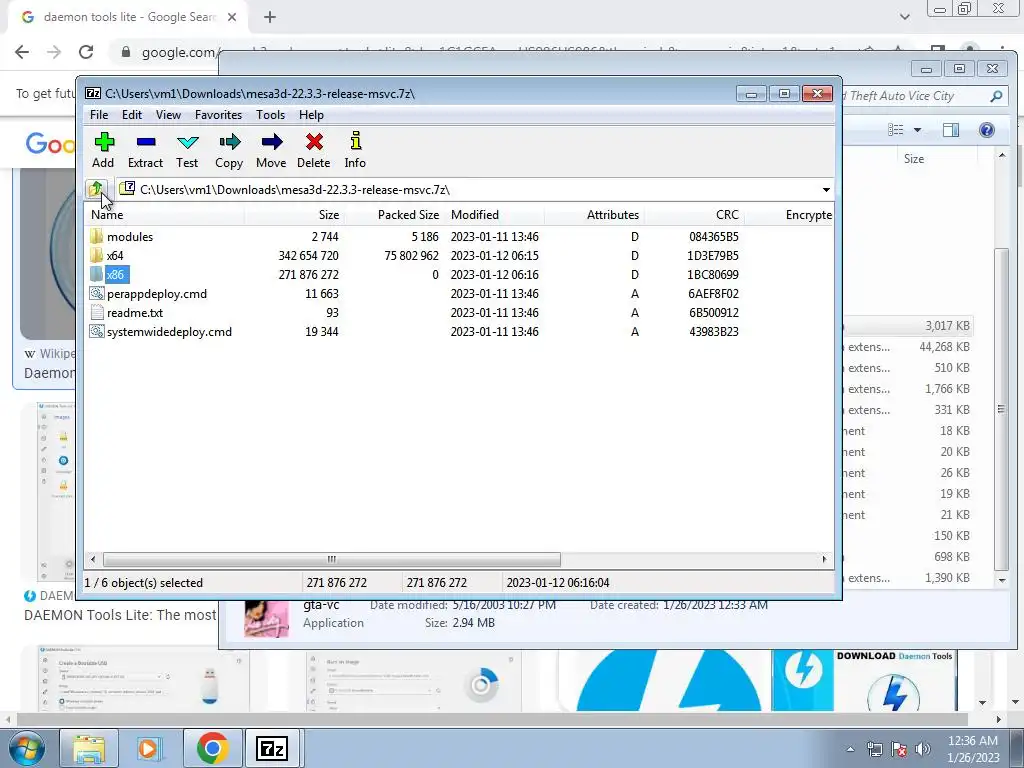Switch to Chrome in the taskbar

tap(212, 748)
